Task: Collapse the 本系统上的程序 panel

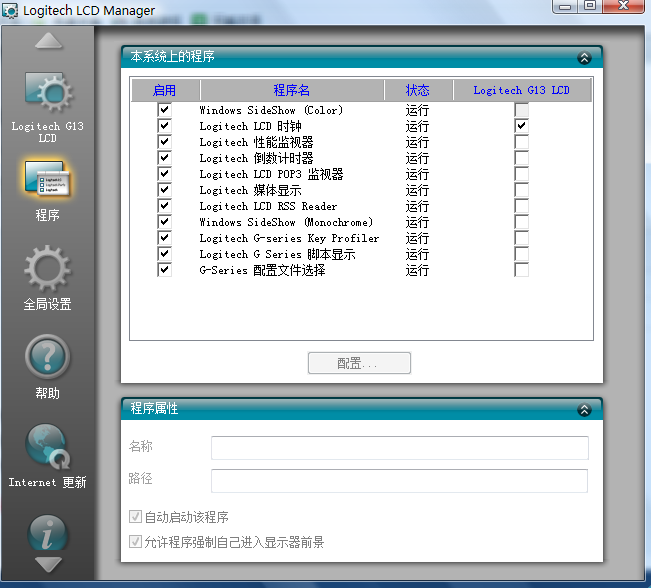Action: point(584,58)
